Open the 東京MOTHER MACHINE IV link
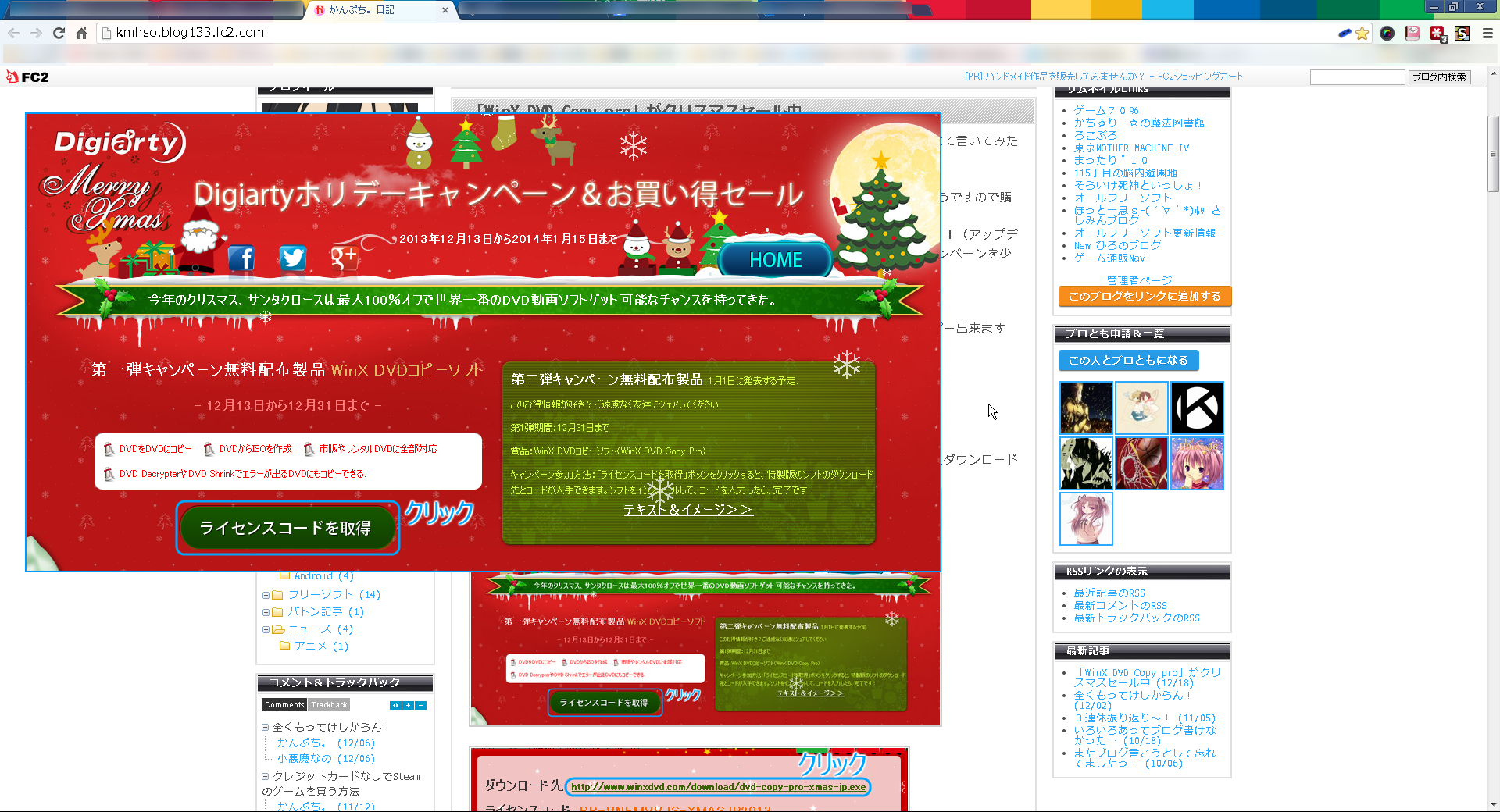1500x812 pixels. tap(1131, 148)
